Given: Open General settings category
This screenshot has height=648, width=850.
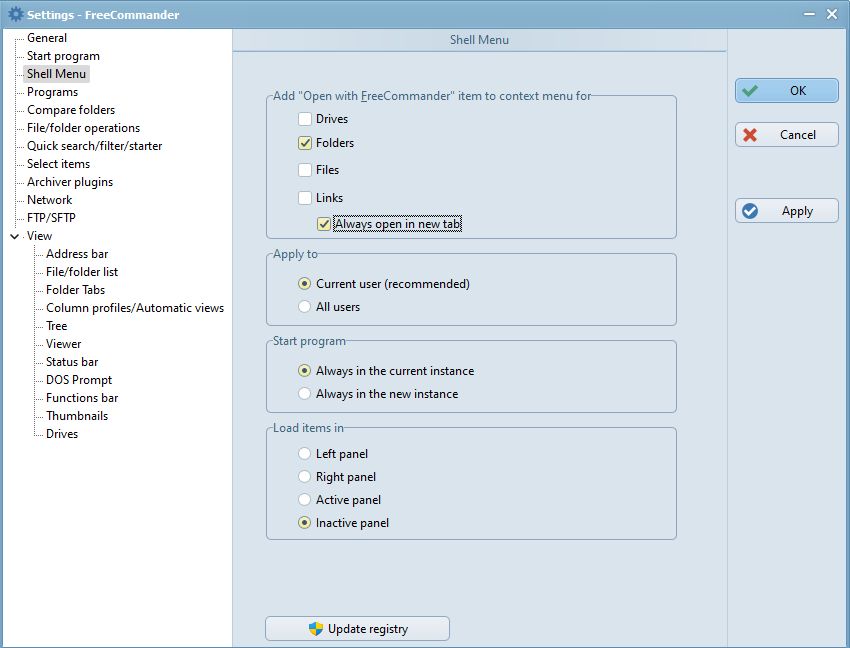Looking at the screenshot, I should (x=47, y=38).
